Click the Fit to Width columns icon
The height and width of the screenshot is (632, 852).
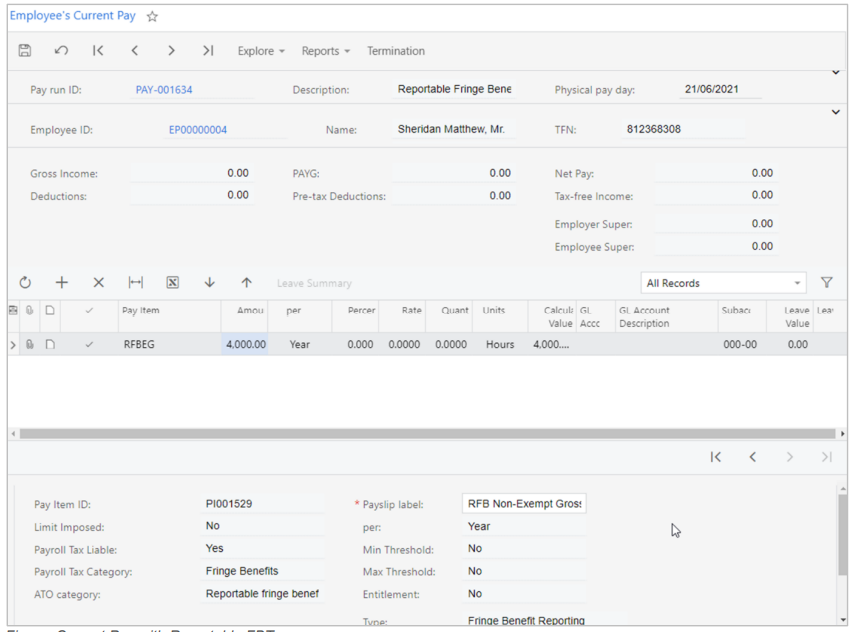pyautogui.click(x=135, y=283)
